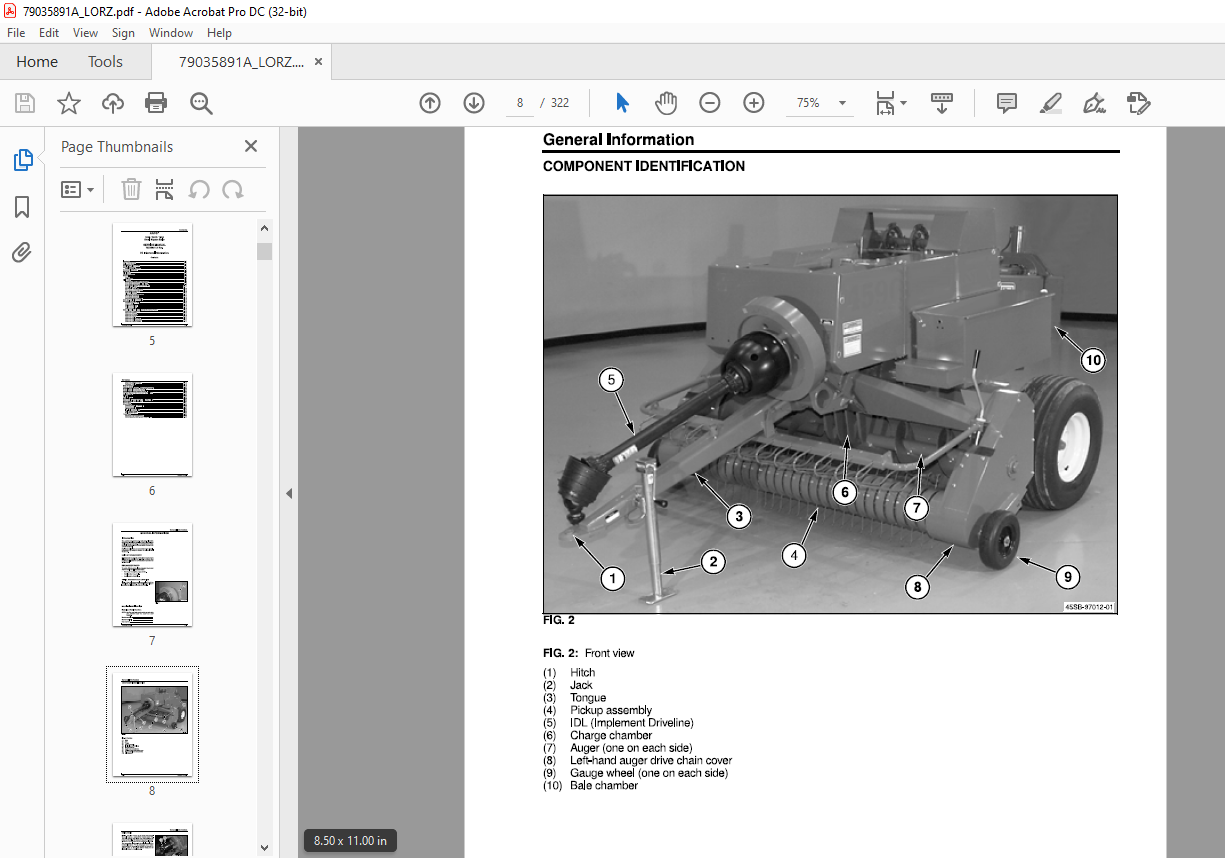This screenshot has width=1225, height=858.
Task: Click the 'Pickup assembly' list entry
Action: click(611, 710)
